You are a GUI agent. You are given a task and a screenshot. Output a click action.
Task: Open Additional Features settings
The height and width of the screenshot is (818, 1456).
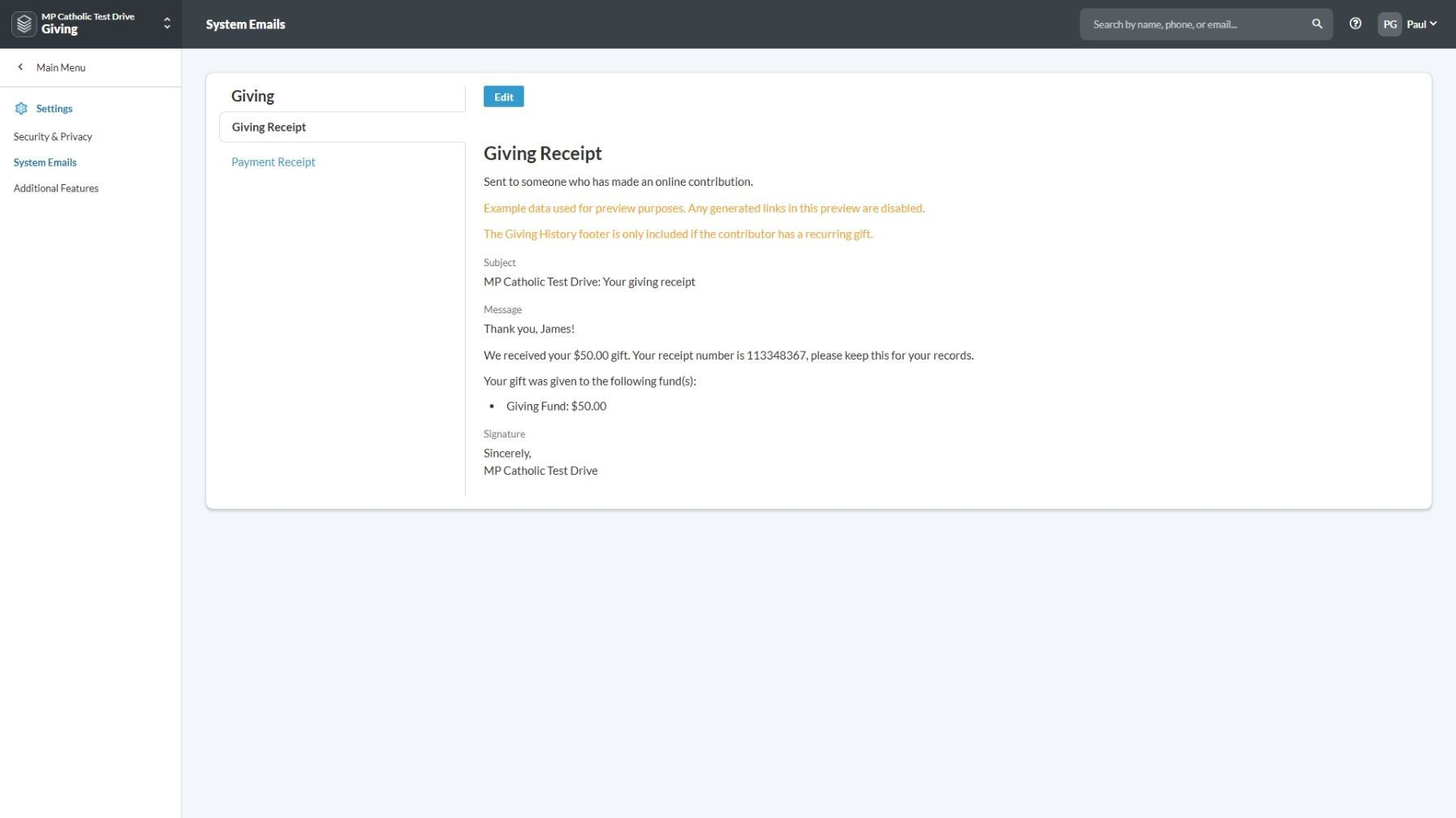pyautogui.click(x=56, y=188)
